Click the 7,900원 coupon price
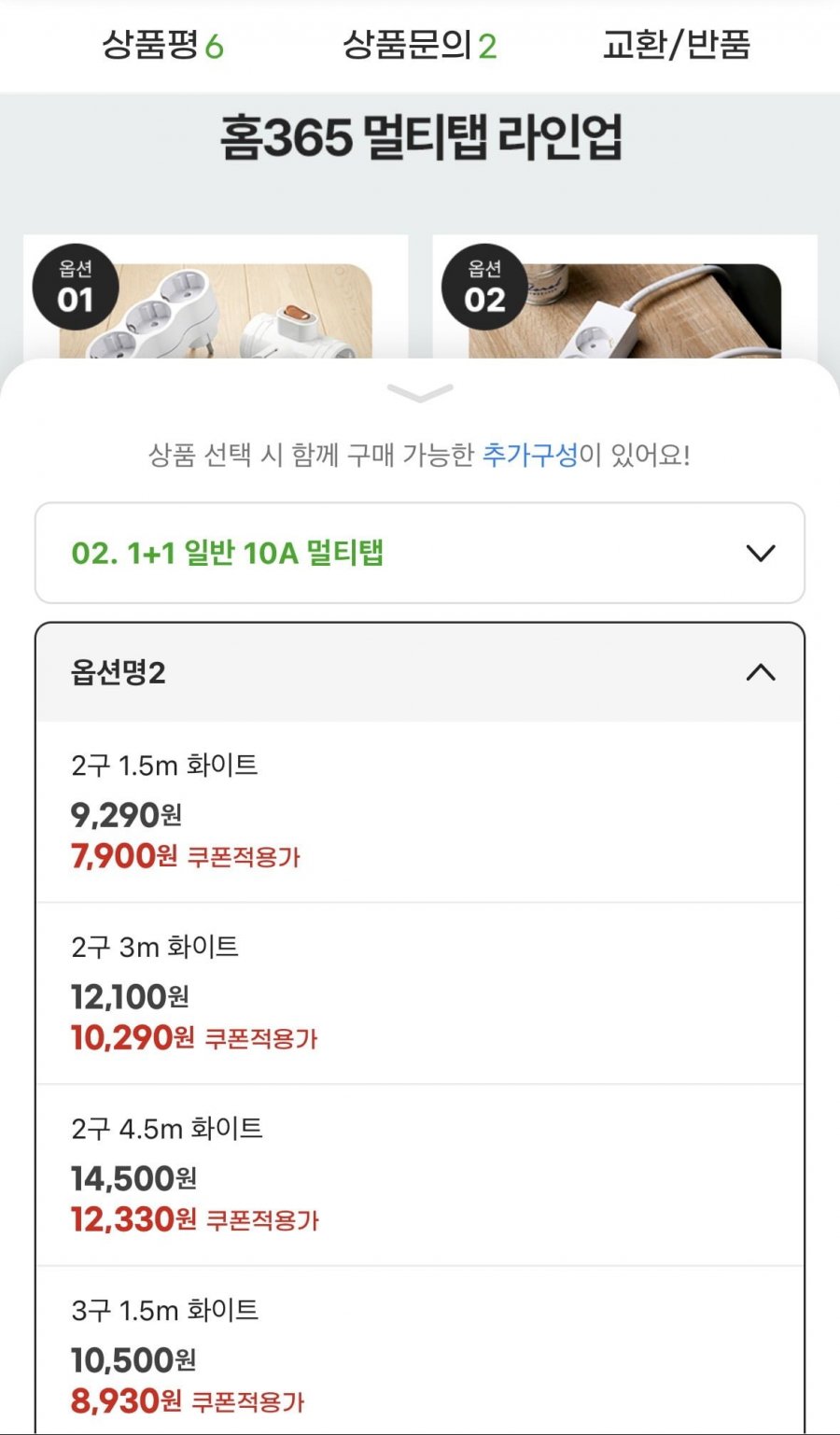This screenshot has height=1435, width=840. pos(124,856)
